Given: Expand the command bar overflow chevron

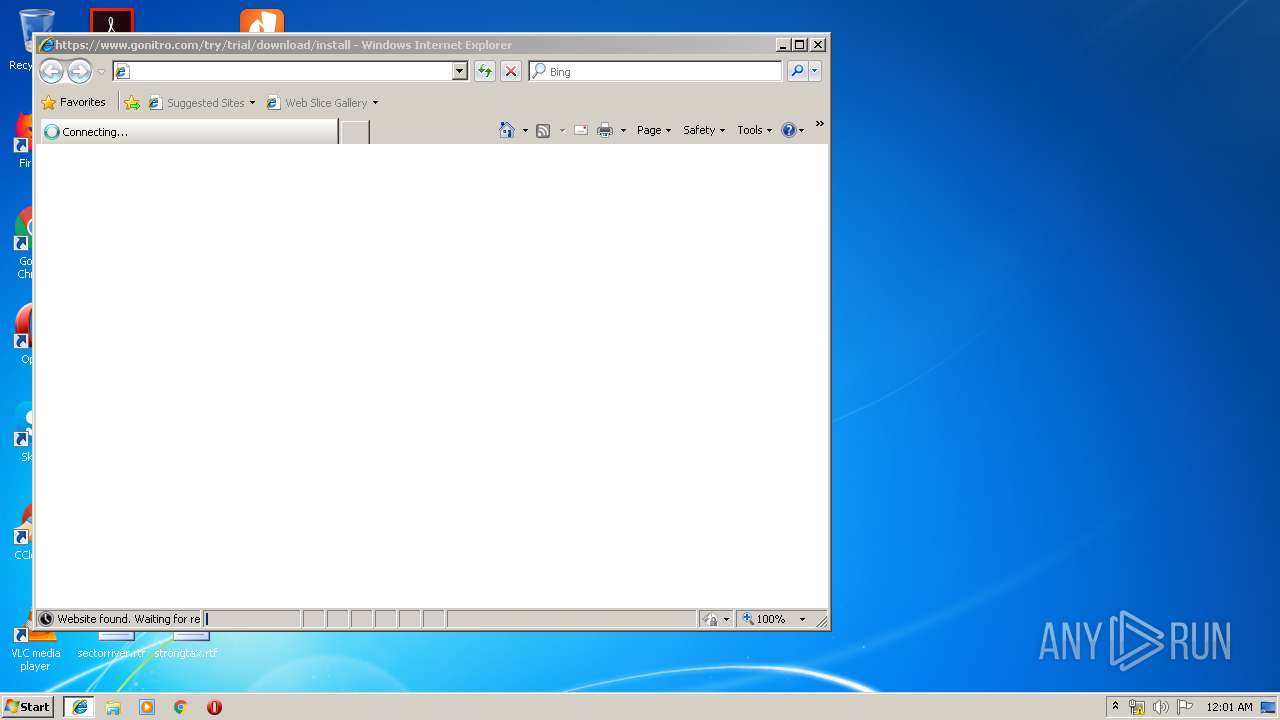Looking at the screenshot, I should pyautogui.click(x=819, y=124).
